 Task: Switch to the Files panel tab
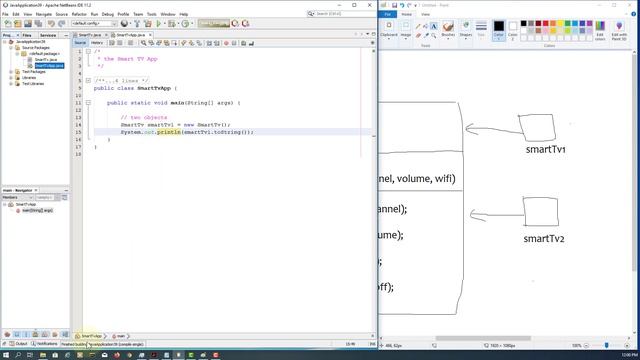pyautogui.click(x=27, y=36)
